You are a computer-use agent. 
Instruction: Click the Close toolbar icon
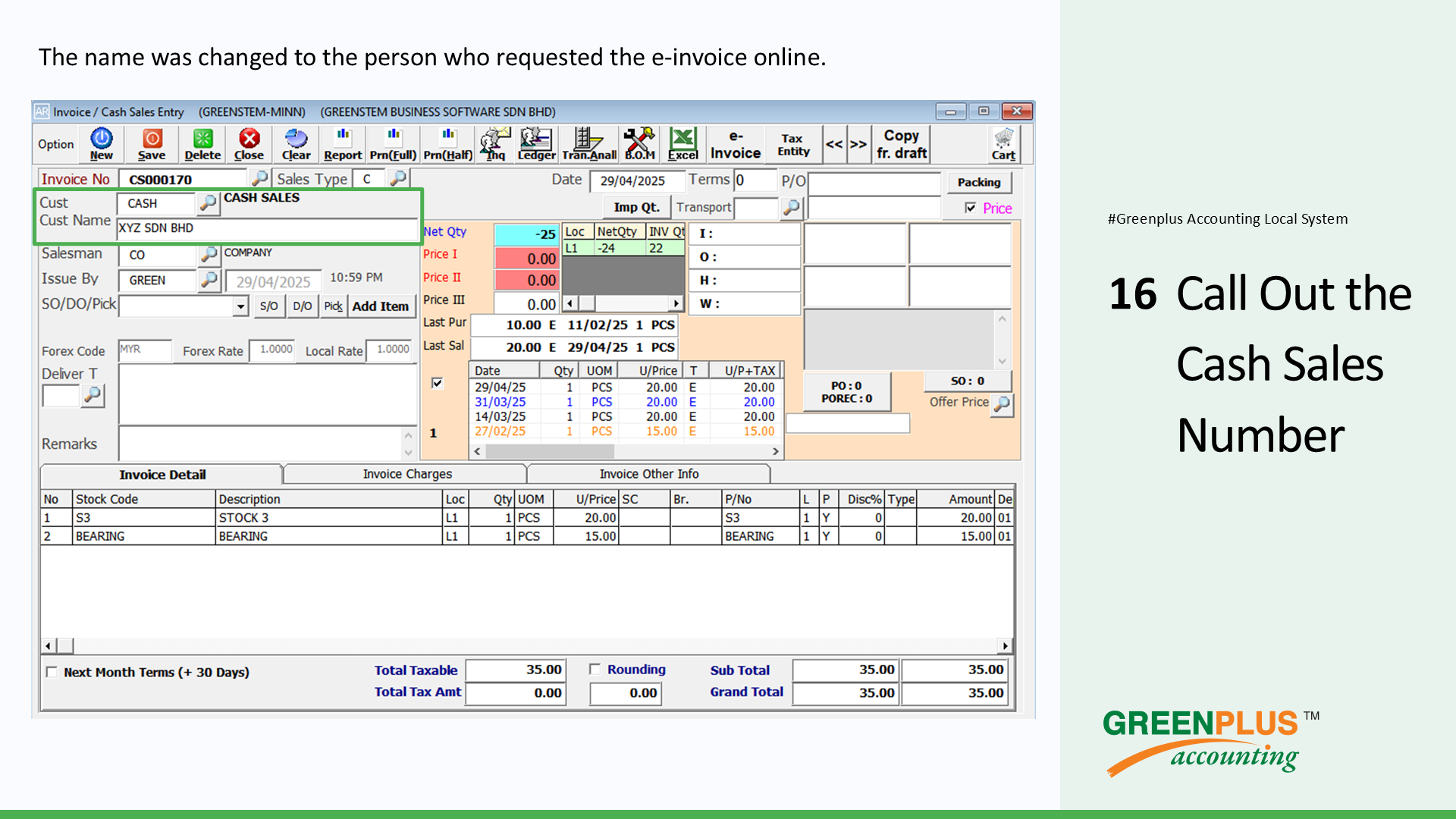[x=249, y=144]
